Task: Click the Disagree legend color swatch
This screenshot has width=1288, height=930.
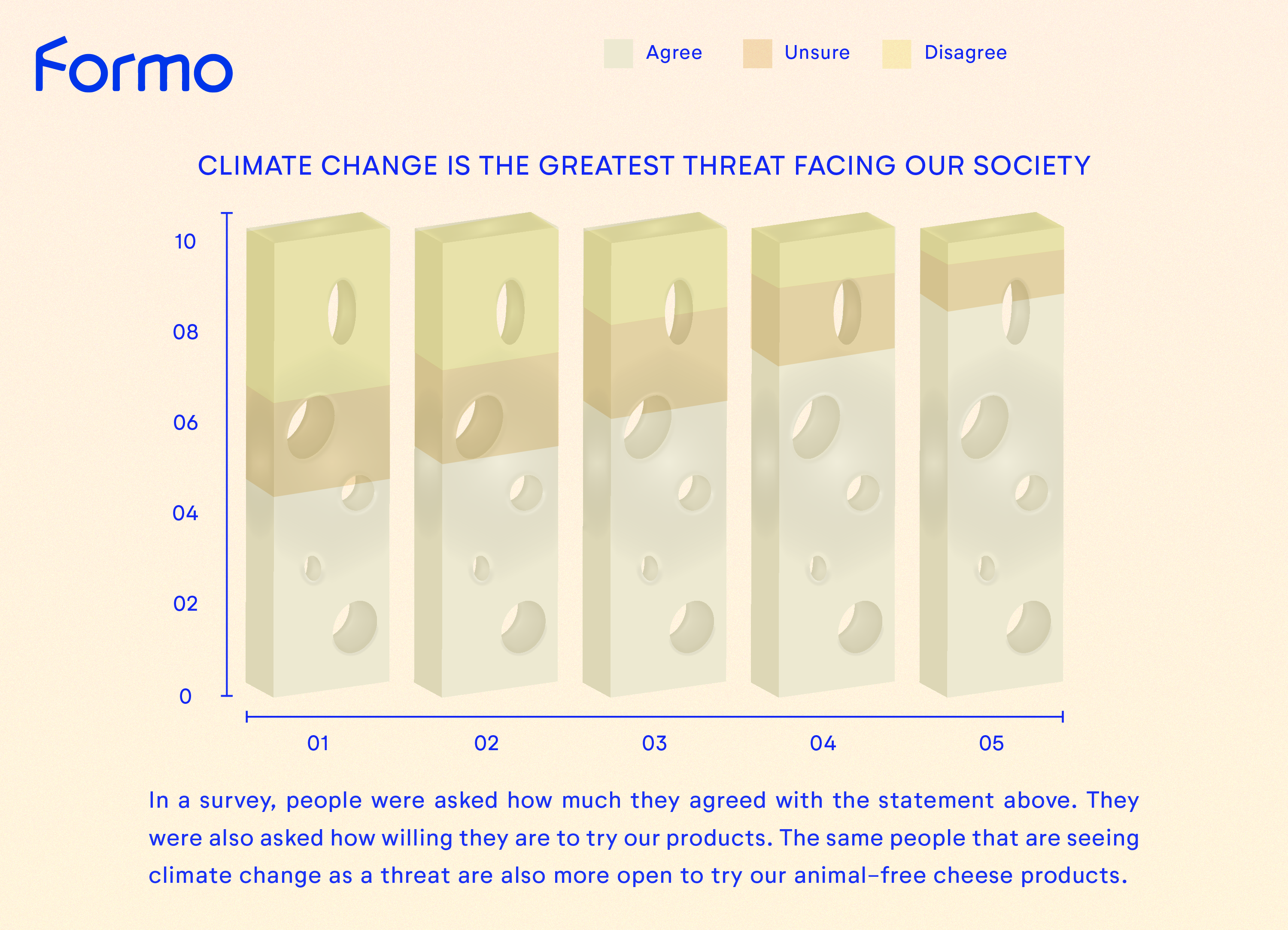Action: coord(897,54)
